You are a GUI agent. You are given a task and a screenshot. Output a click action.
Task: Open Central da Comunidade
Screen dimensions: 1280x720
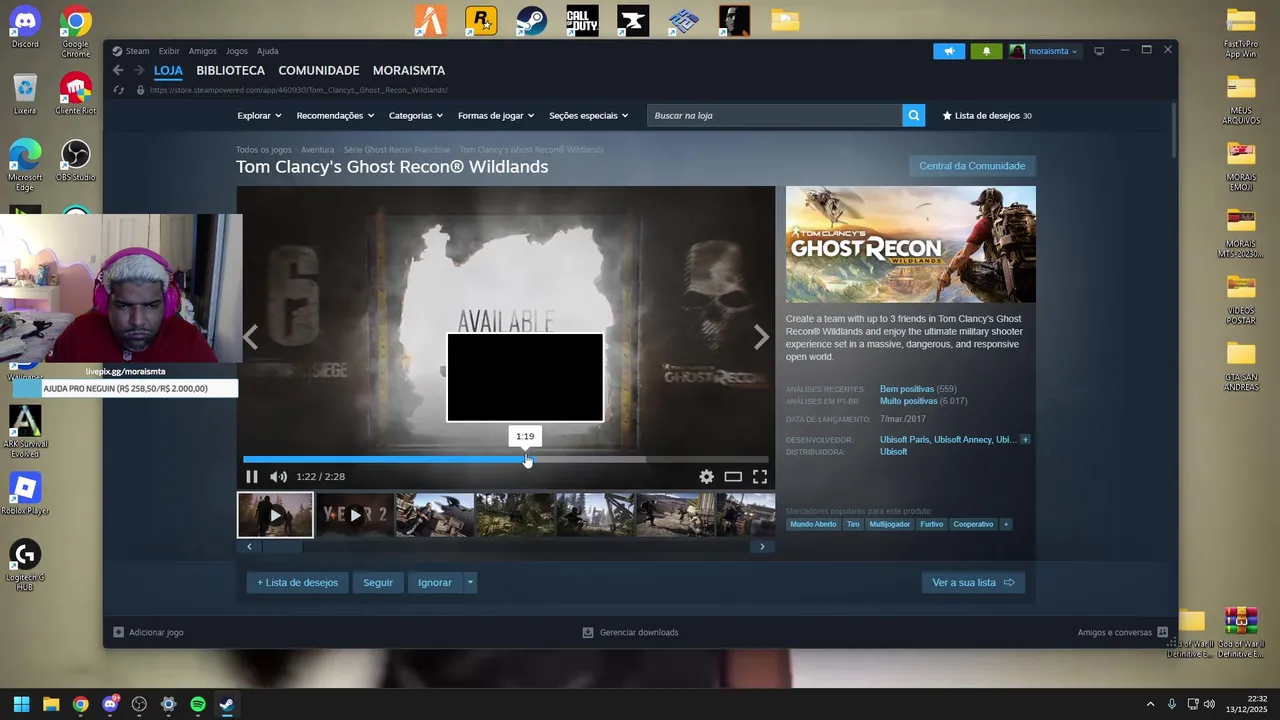click(x=972, y=166)
